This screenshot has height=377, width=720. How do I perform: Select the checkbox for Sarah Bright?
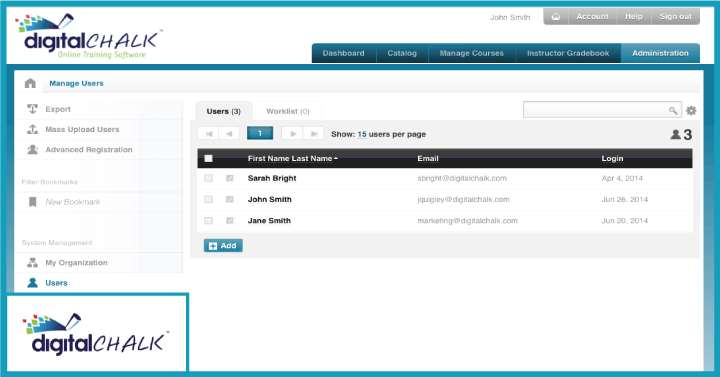click(x=208, y=178)
